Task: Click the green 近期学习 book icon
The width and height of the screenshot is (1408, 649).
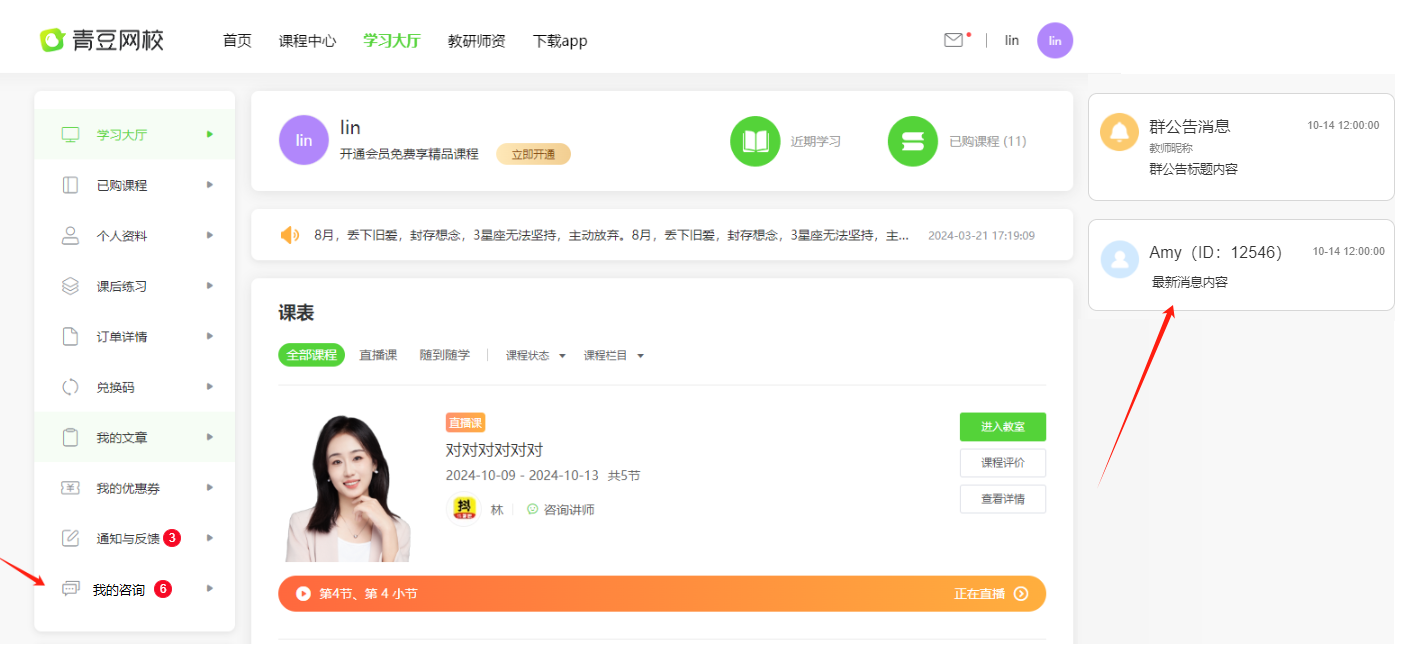Action: [755, 141]
